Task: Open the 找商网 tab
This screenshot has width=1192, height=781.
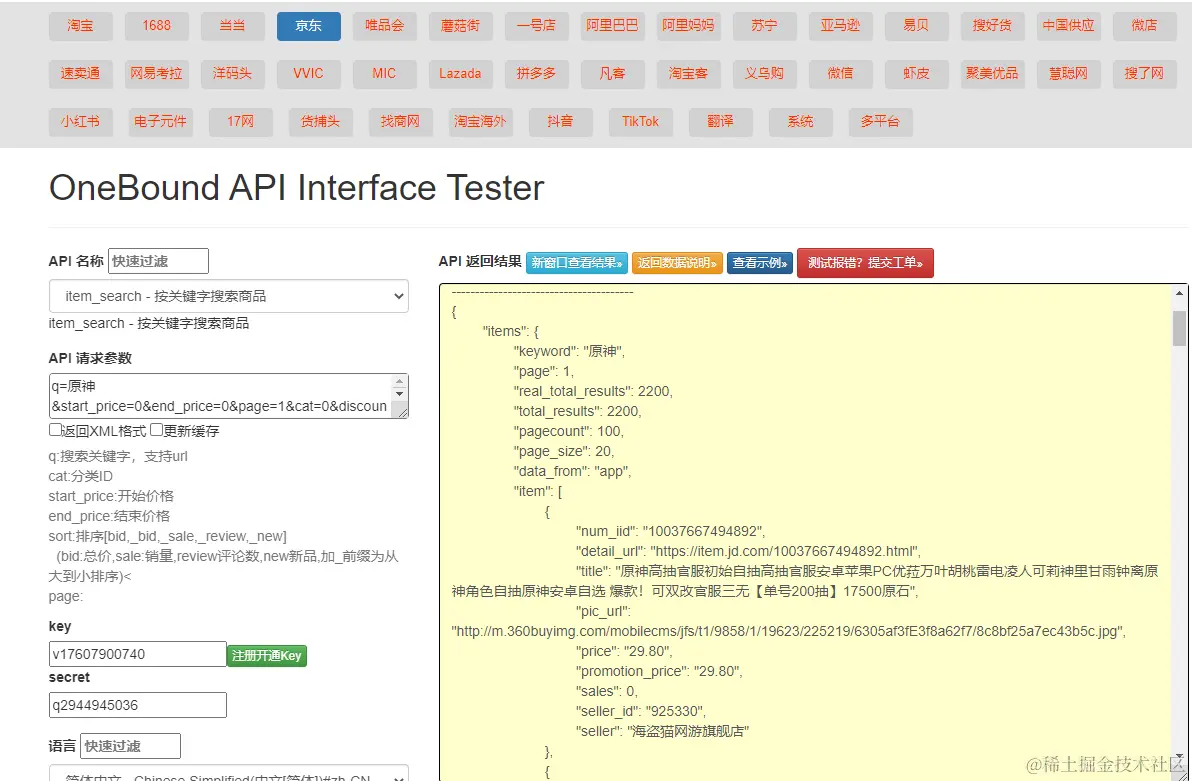Action: (x=401, y=122)
